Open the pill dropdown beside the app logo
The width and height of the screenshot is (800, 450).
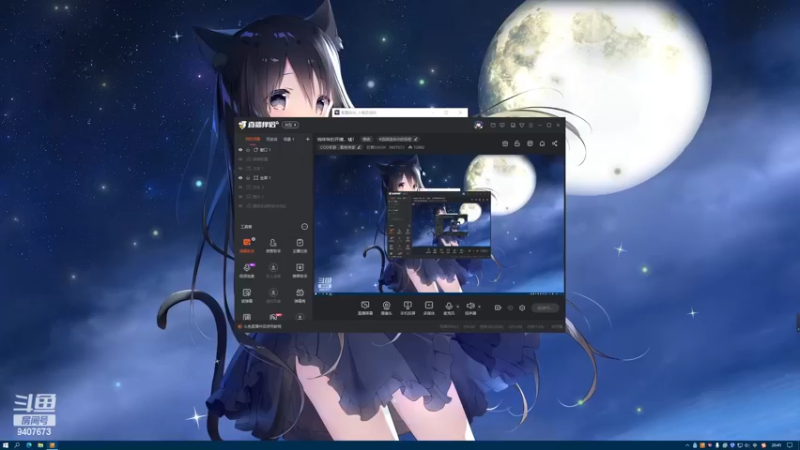coord(290,125)
